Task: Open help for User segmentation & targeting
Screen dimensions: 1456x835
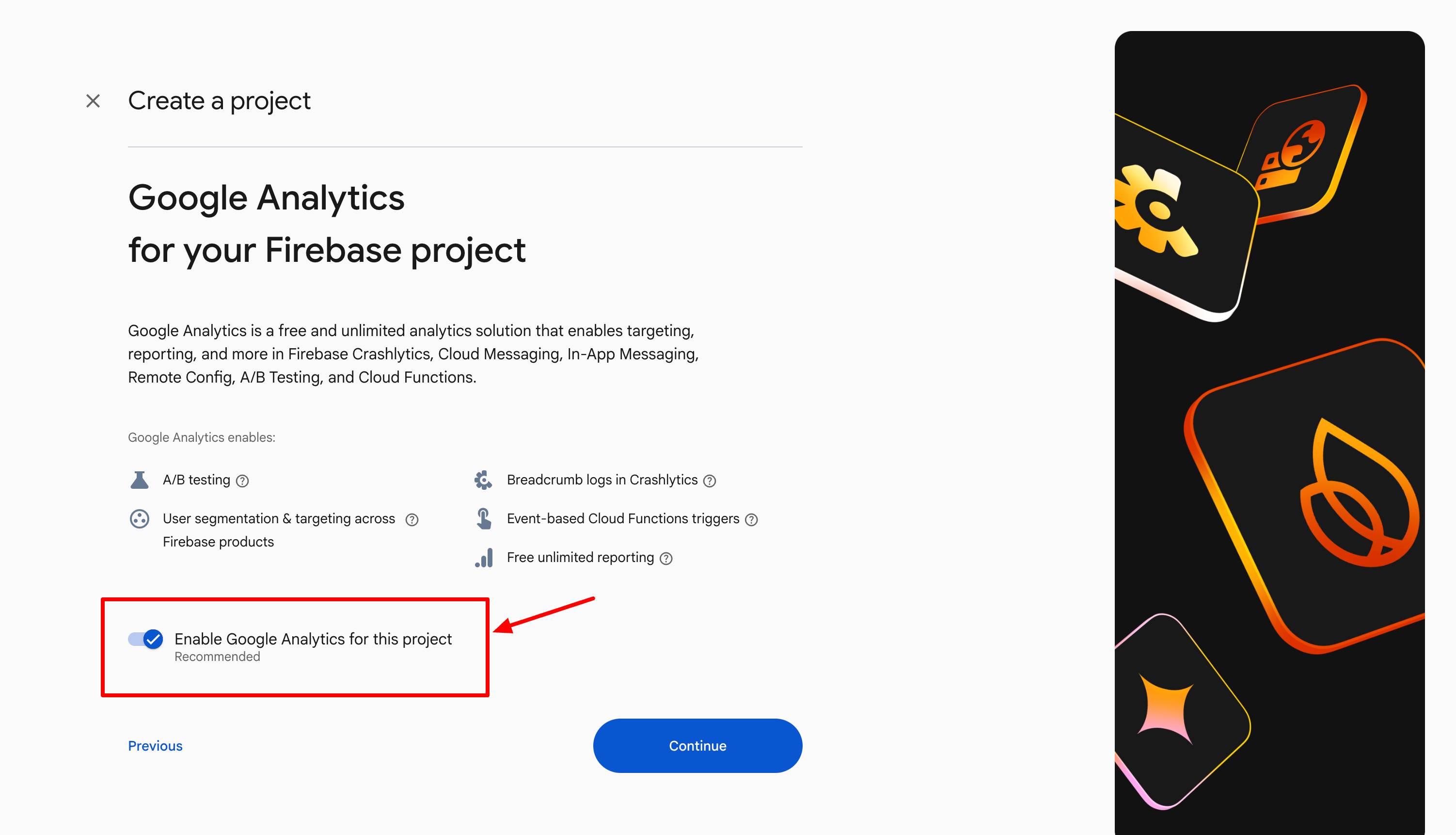Action: point(411,520)
